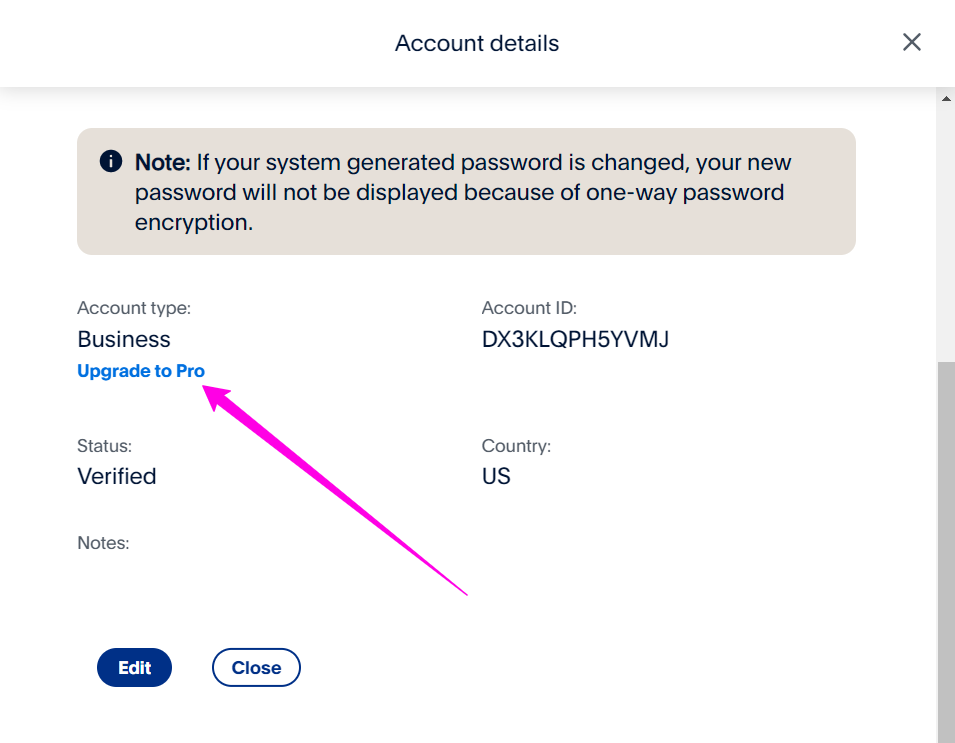Select the Account ID value DX3KLQPH5YVMJ
The height and width of the screenshot is (743, 955).
[575, 339]
